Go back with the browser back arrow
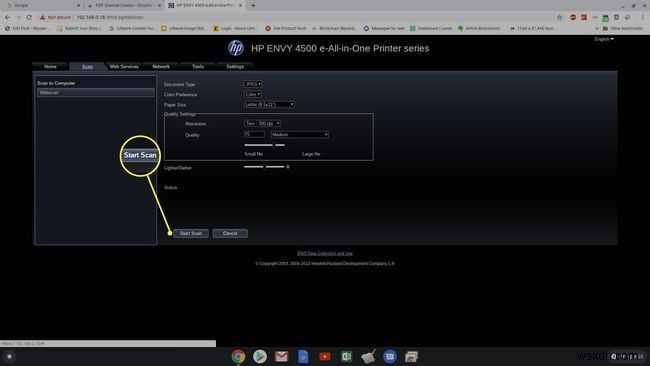 tap(7, 17)
